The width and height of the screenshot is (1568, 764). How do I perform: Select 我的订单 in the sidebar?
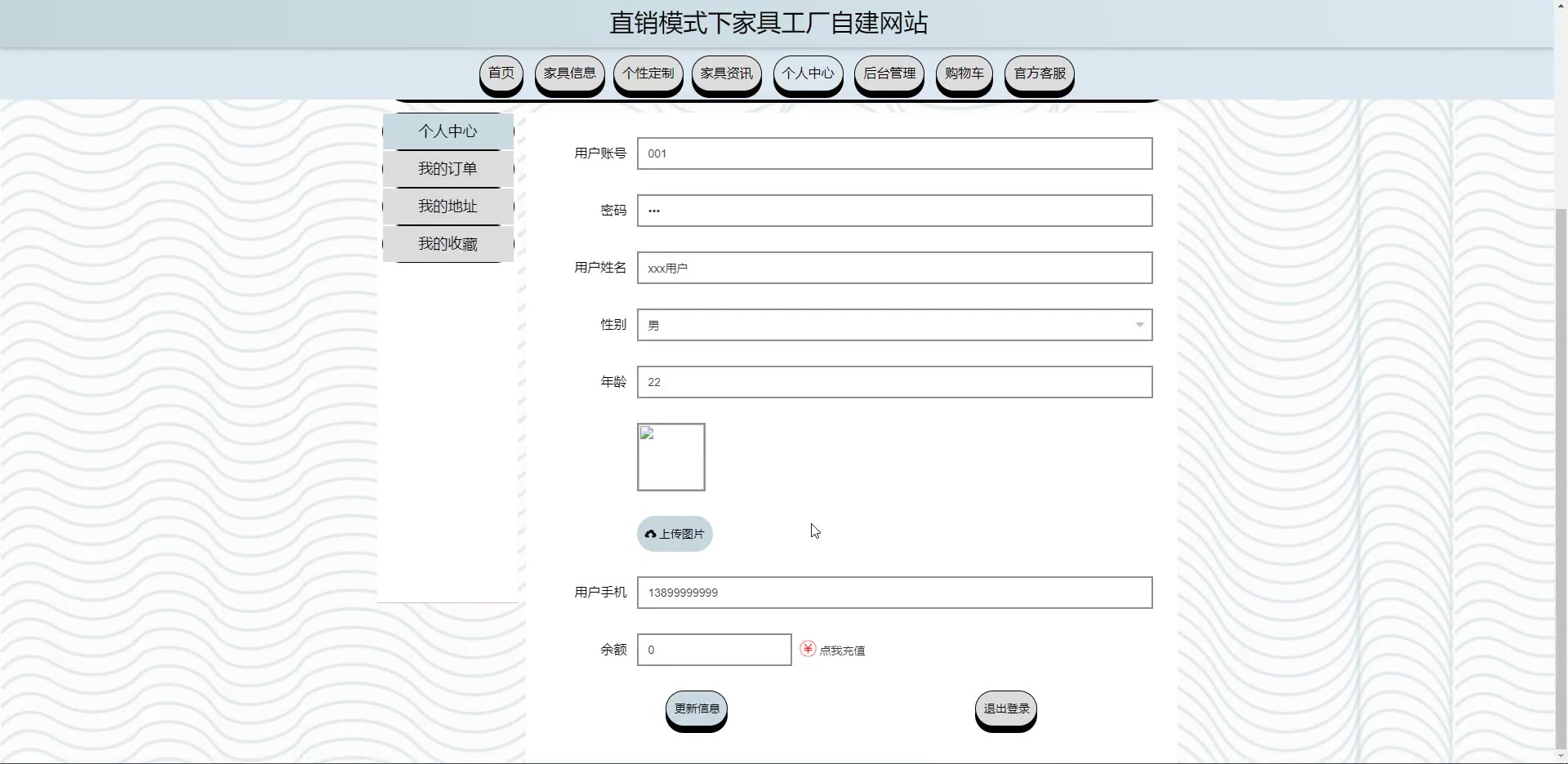[x=448, y=169]
